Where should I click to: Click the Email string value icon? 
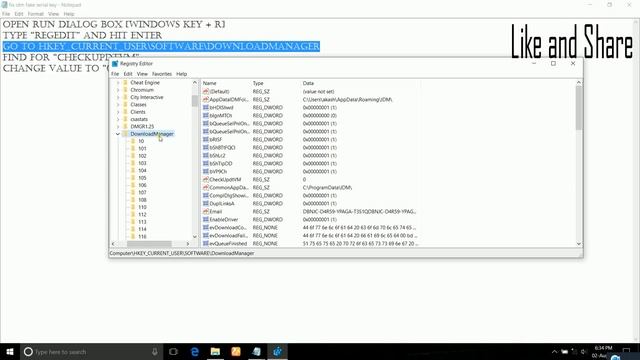click(206, 211)
